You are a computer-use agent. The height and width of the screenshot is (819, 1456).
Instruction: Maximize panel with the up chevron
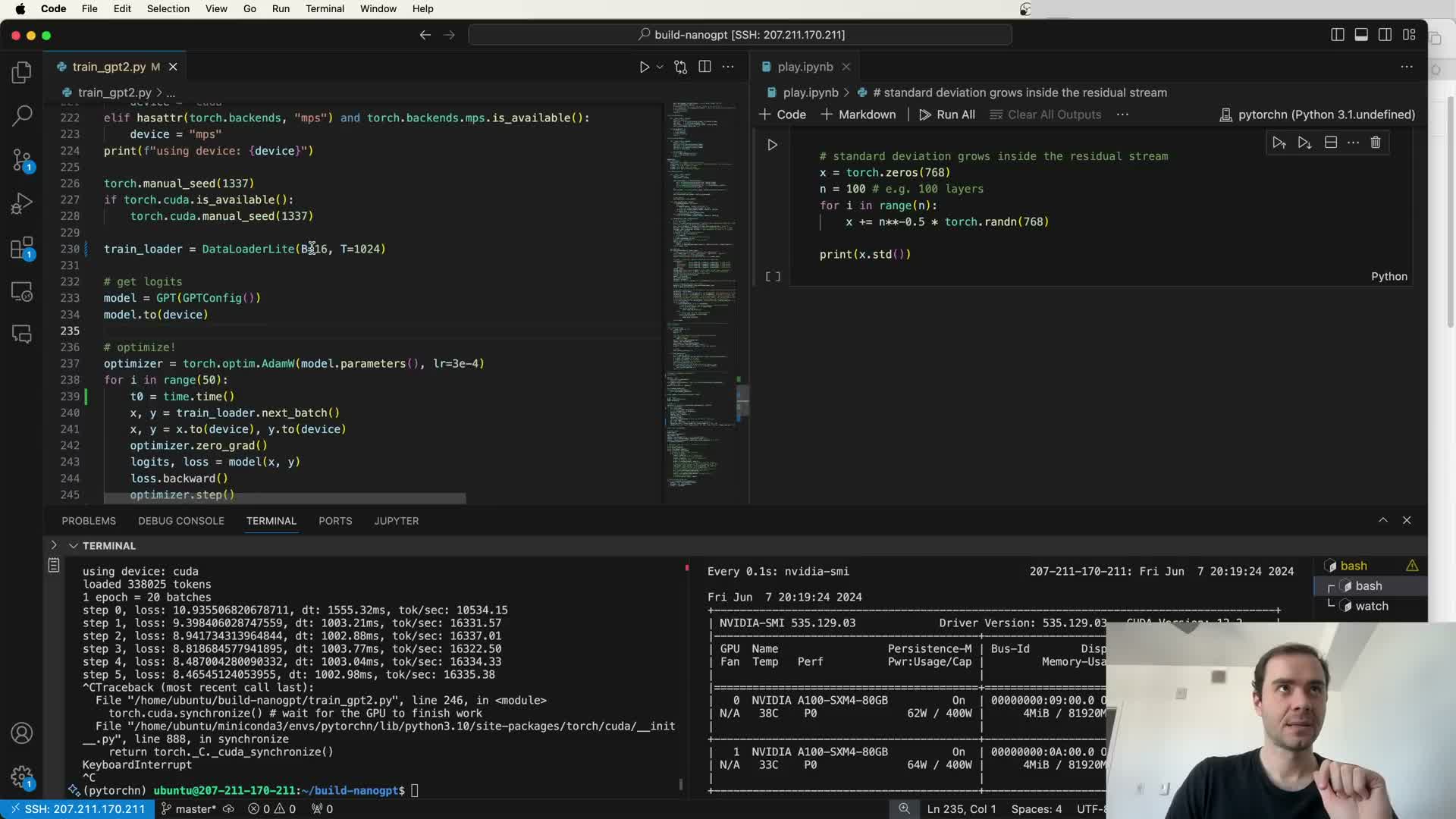coord(1382,520)
